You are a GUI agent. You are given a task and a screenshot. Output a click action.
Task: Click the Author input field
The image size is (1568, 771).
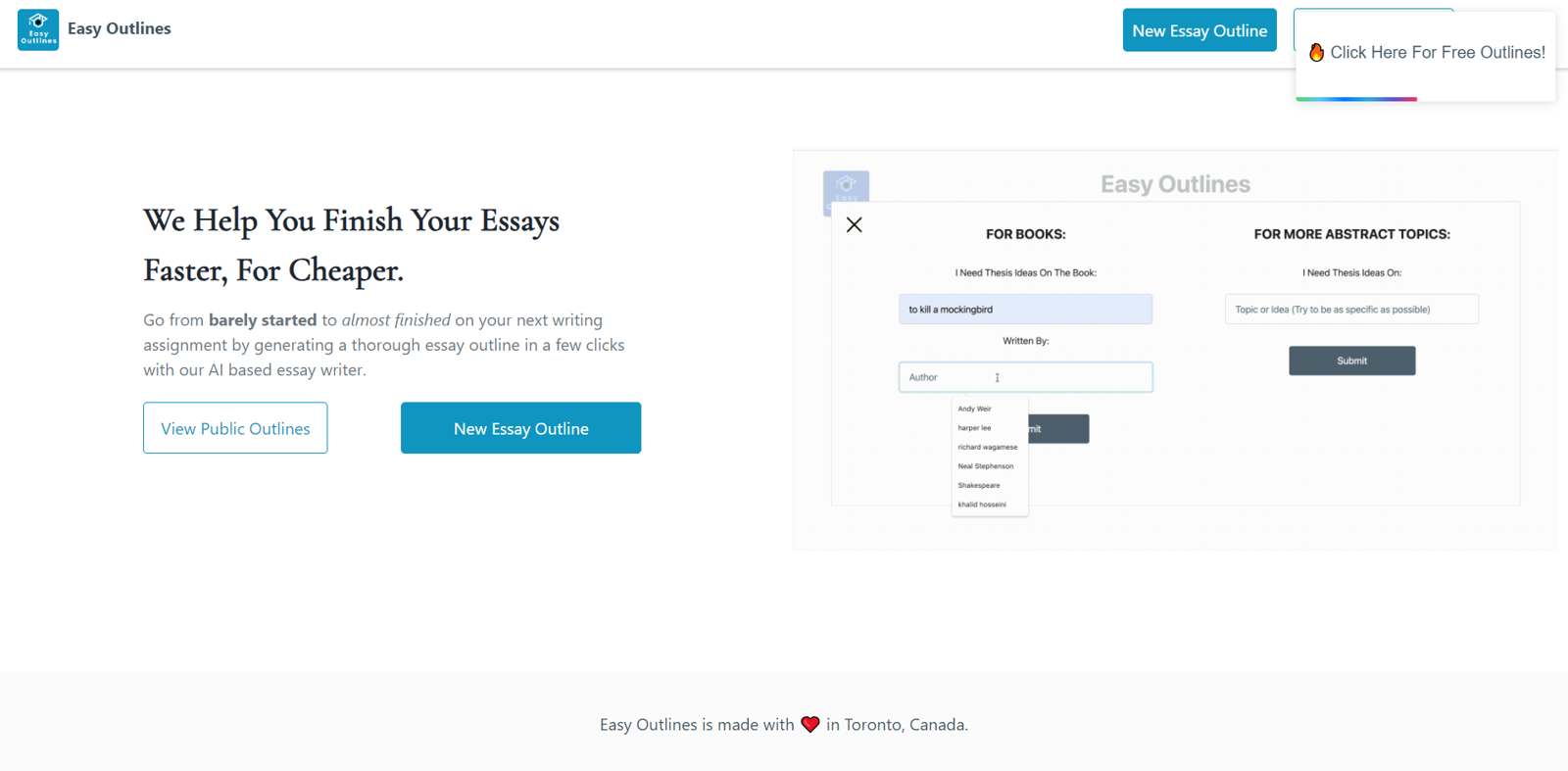coord(1025,377)
